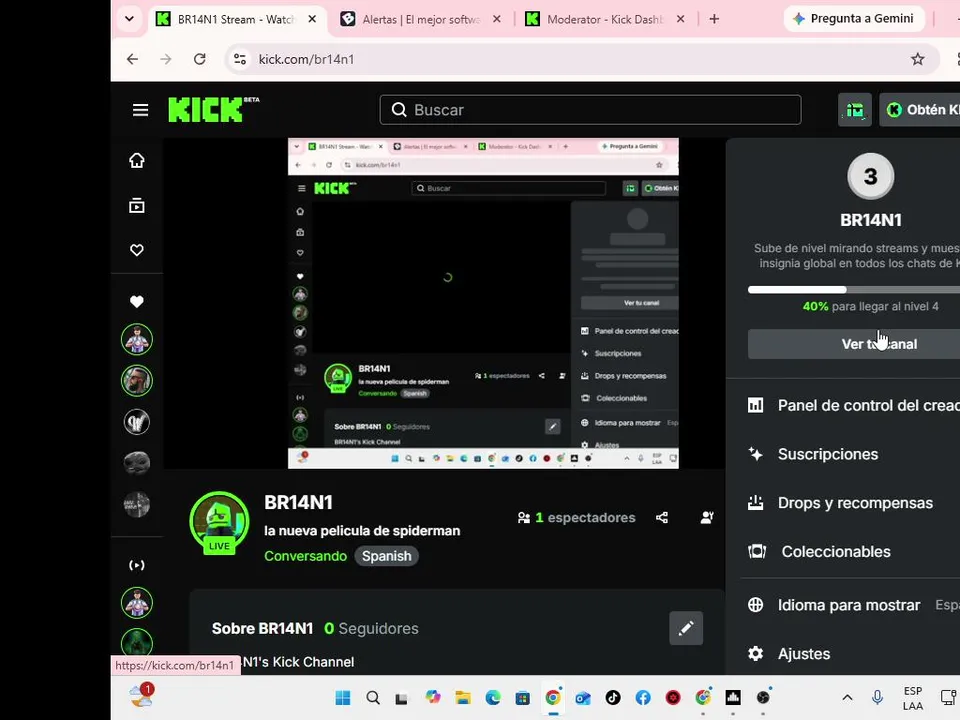
Task: Open a new browser tab
Action: (x=714, y=19)
